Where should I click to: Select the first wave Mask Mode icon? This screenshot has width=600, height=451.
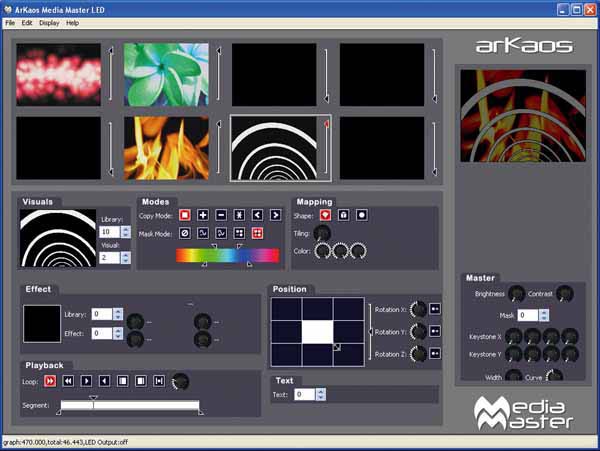pyautogui.click(x=203, y=233)
